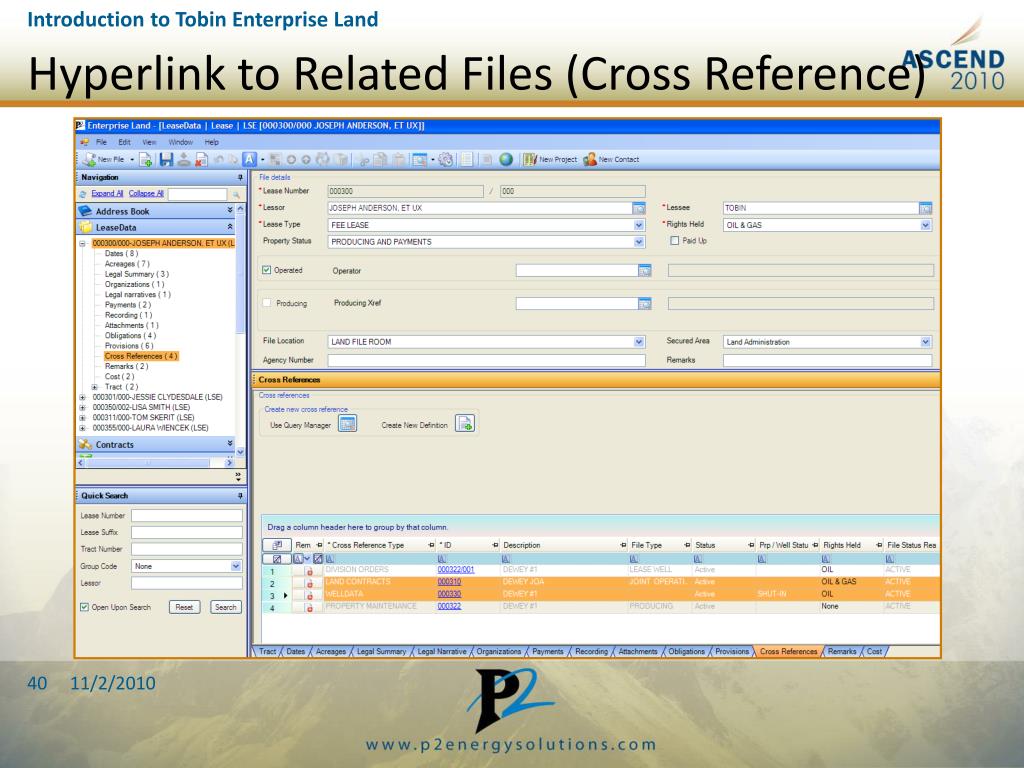
Task: Click the remove icon in PROPERTY MAINTENANCE row
Action: pyautogui.click(x=310, y=607)
